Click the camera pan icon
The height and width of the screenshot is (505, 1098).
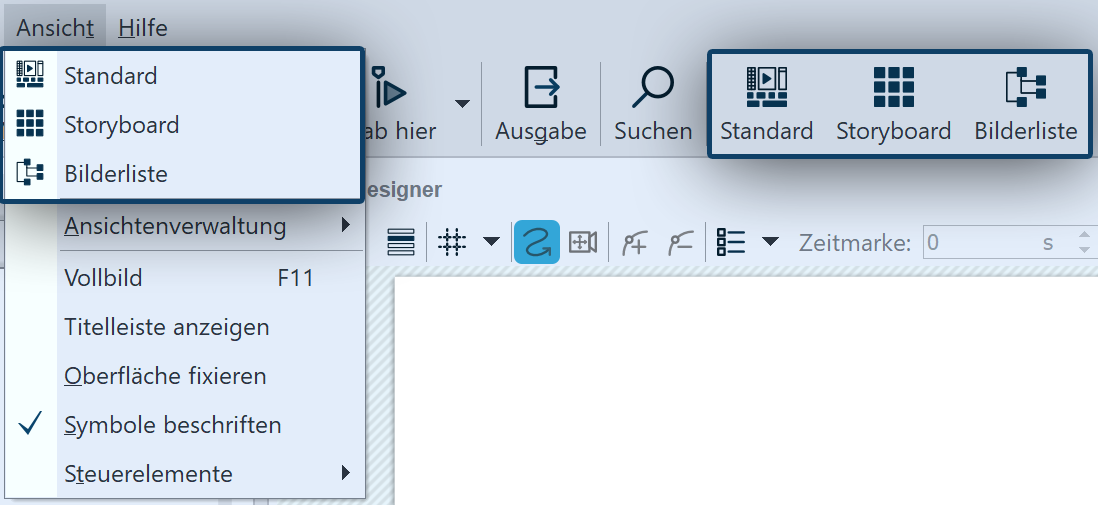point(583,242)
